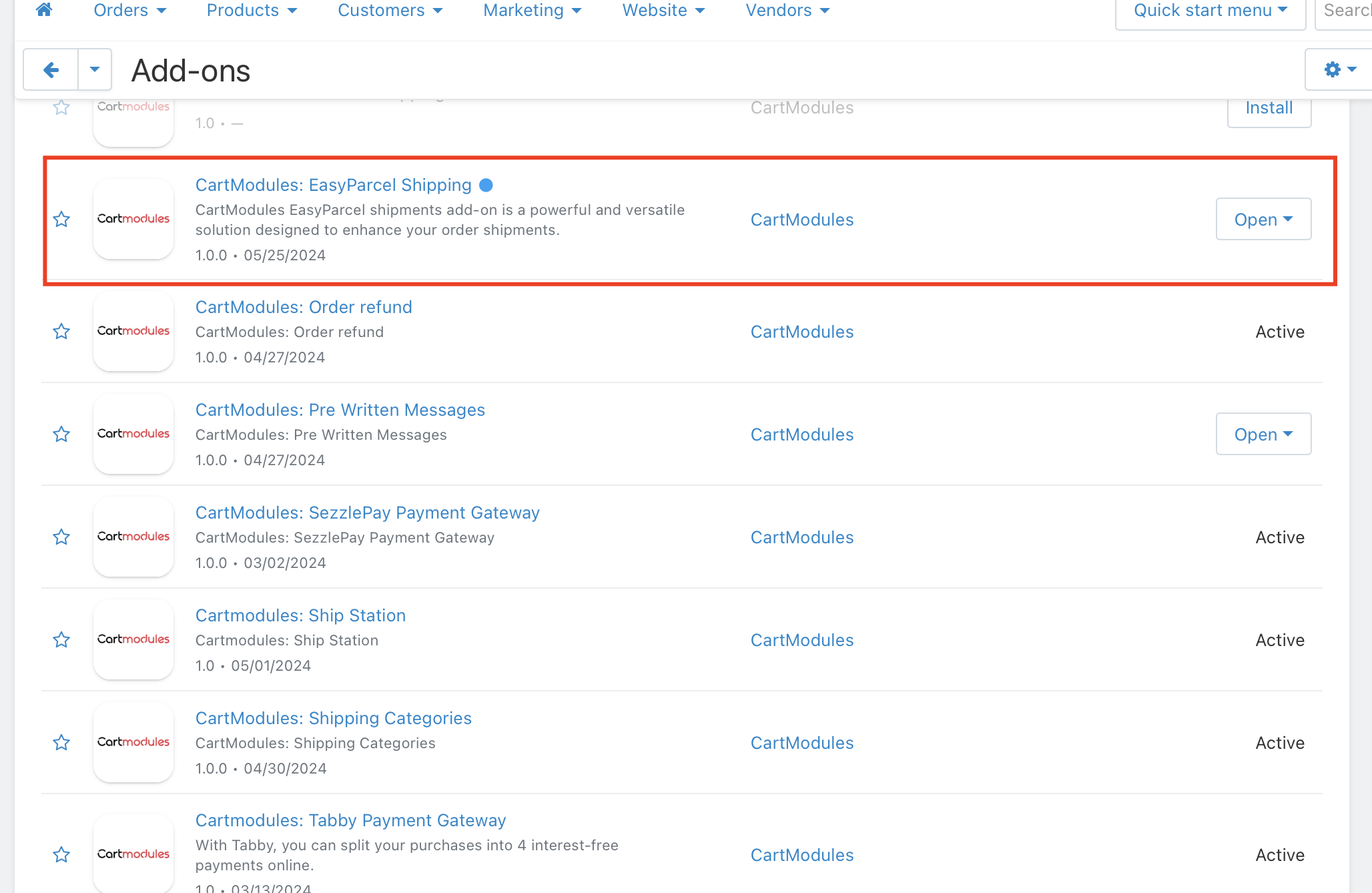Click the CartModules logo for Ship Station

coord(133,639)
